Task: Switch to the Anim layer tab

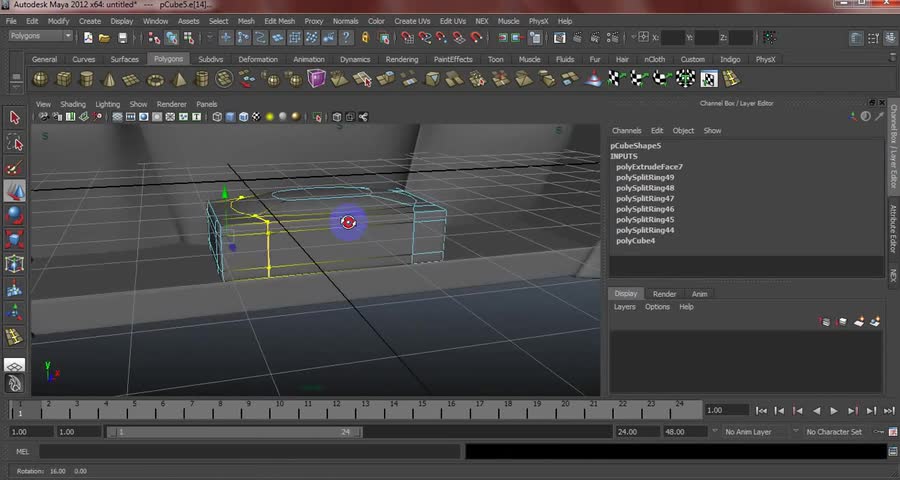Action: [x=699, y=294]
